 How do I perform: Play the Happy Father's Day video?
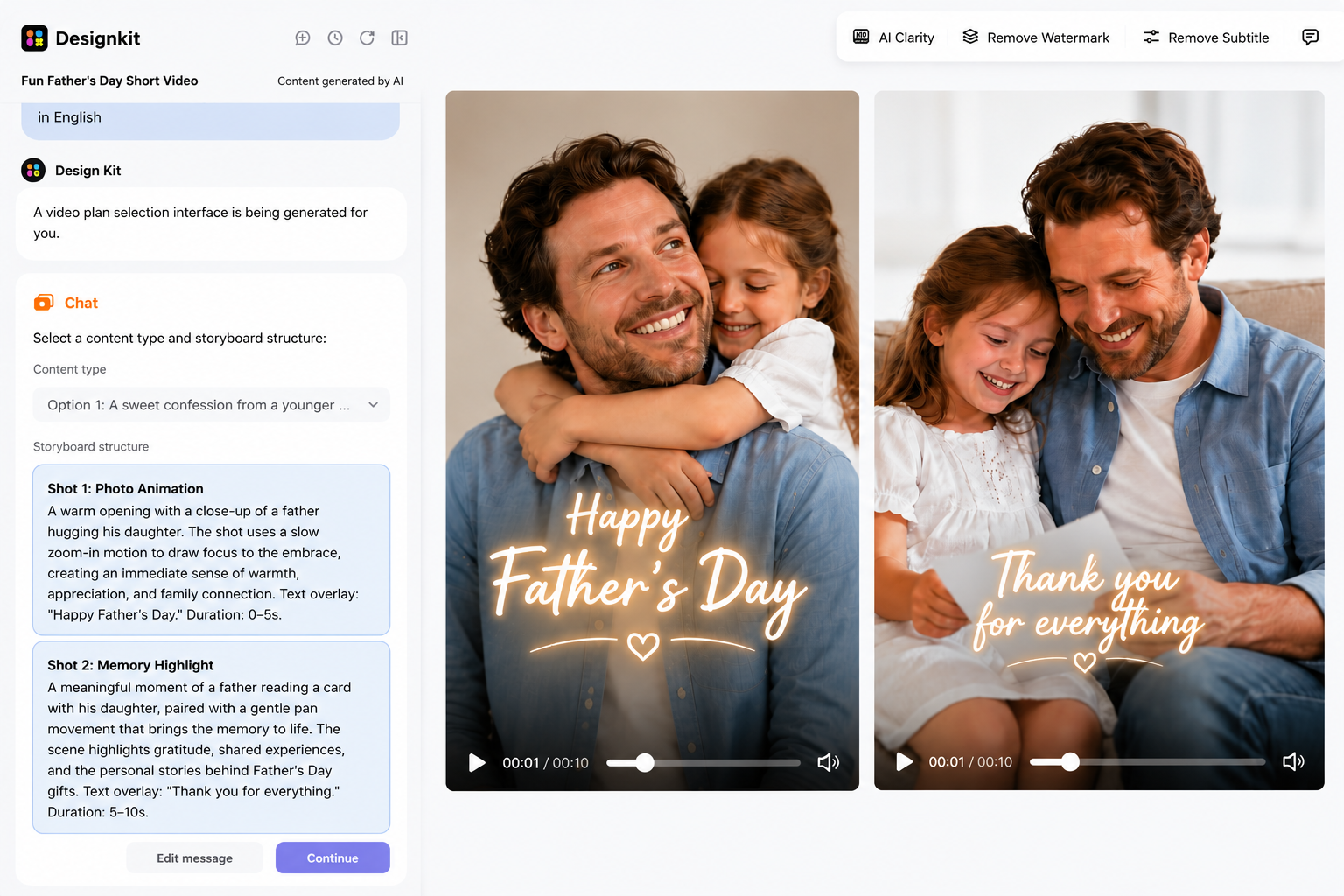477,762
